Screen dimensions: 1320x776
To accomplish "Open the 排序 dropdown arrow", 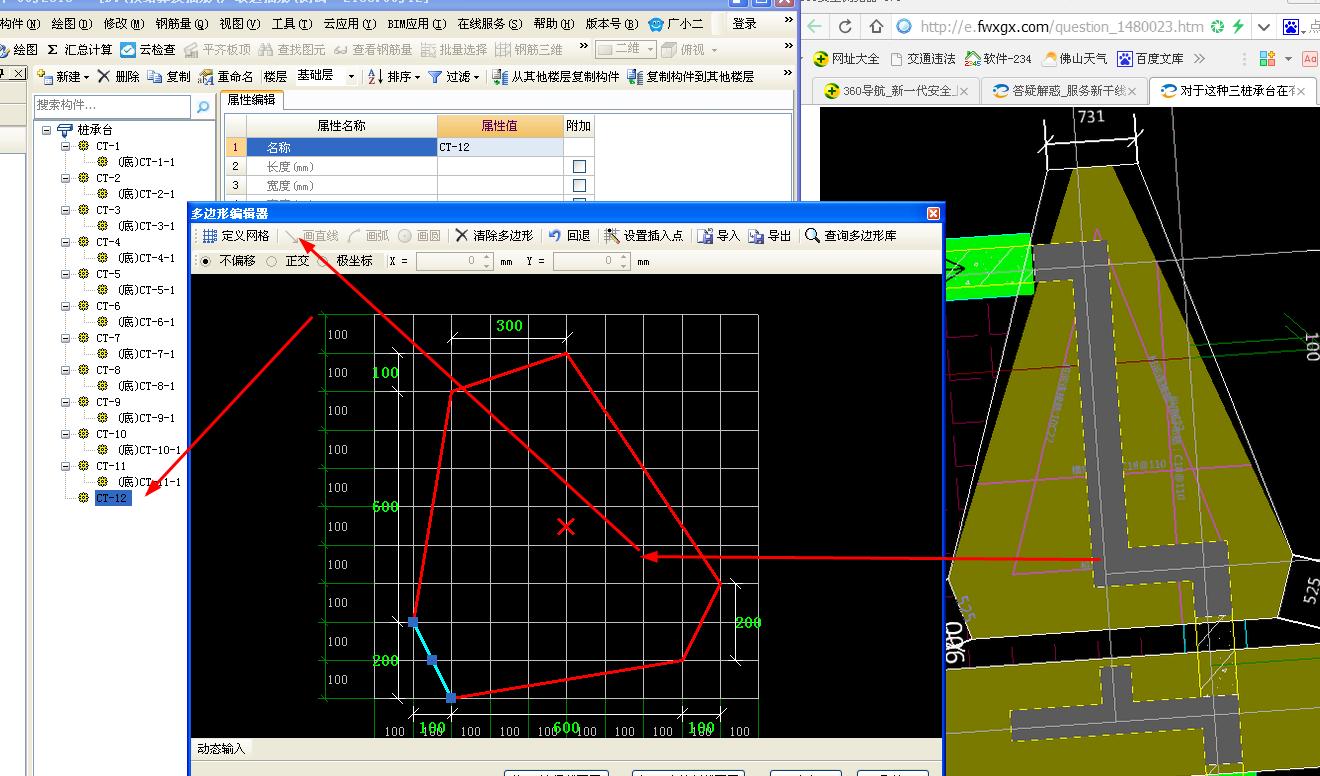I will (415, 77).
